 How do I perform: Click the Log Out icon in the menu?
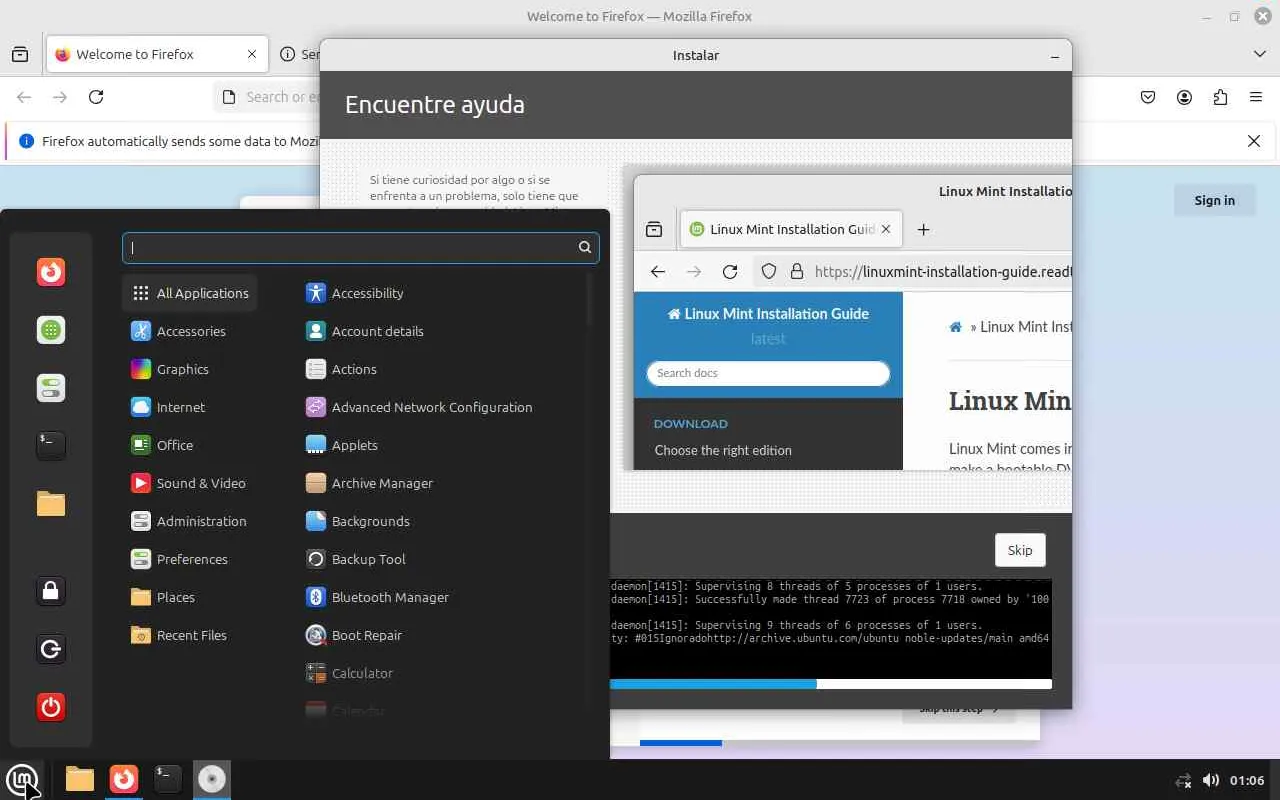click(51, 649)
